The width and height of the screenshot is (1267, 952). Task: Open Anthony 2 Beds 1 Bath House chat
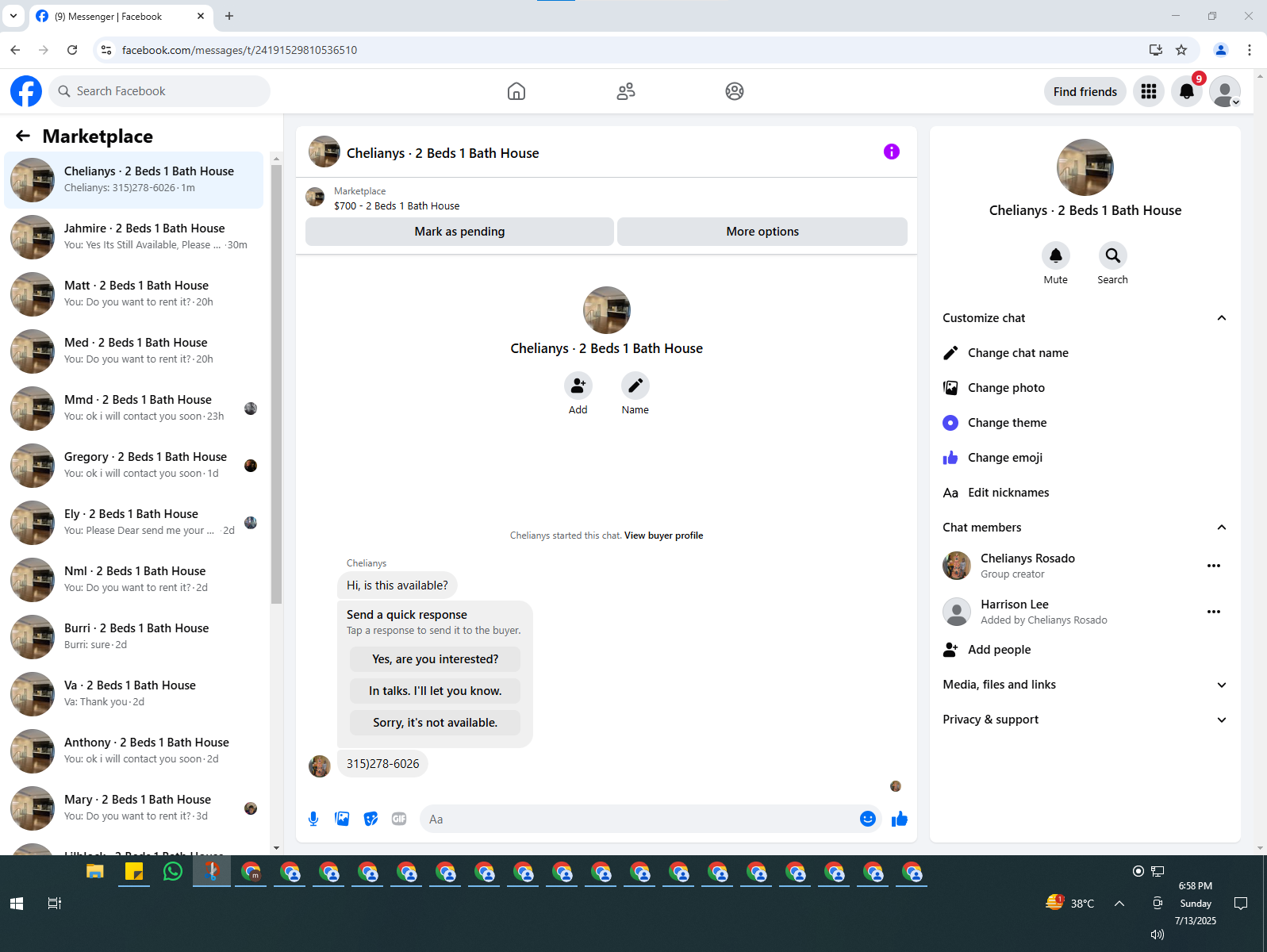[x=134, y=750]
